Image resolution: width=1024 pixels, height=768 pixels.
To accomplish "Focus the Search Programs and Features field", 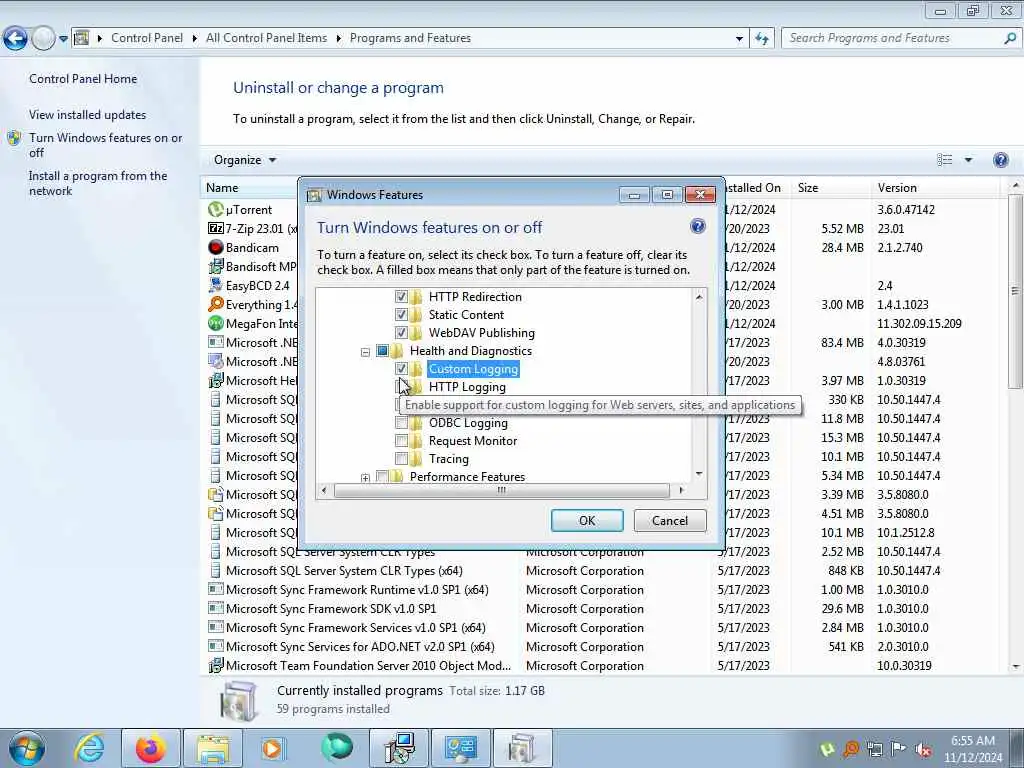I will click(893, 38).
